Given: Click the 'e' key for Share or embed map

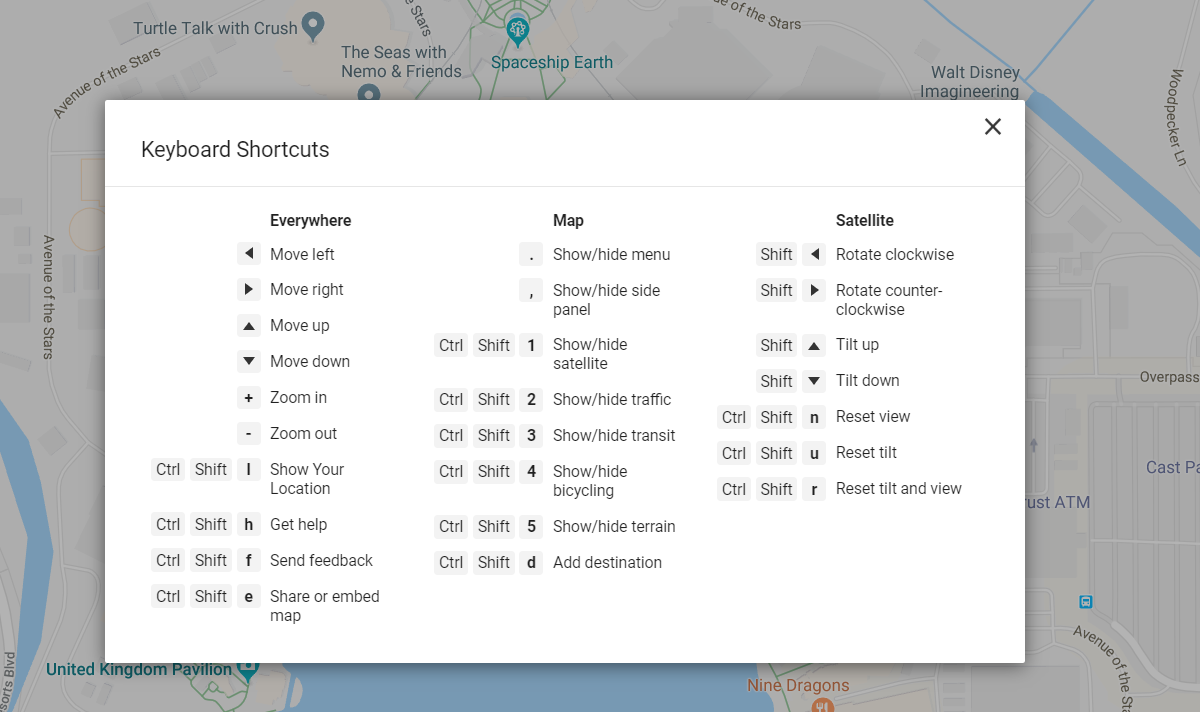Looking at the screenshot, I should (249, 596).
